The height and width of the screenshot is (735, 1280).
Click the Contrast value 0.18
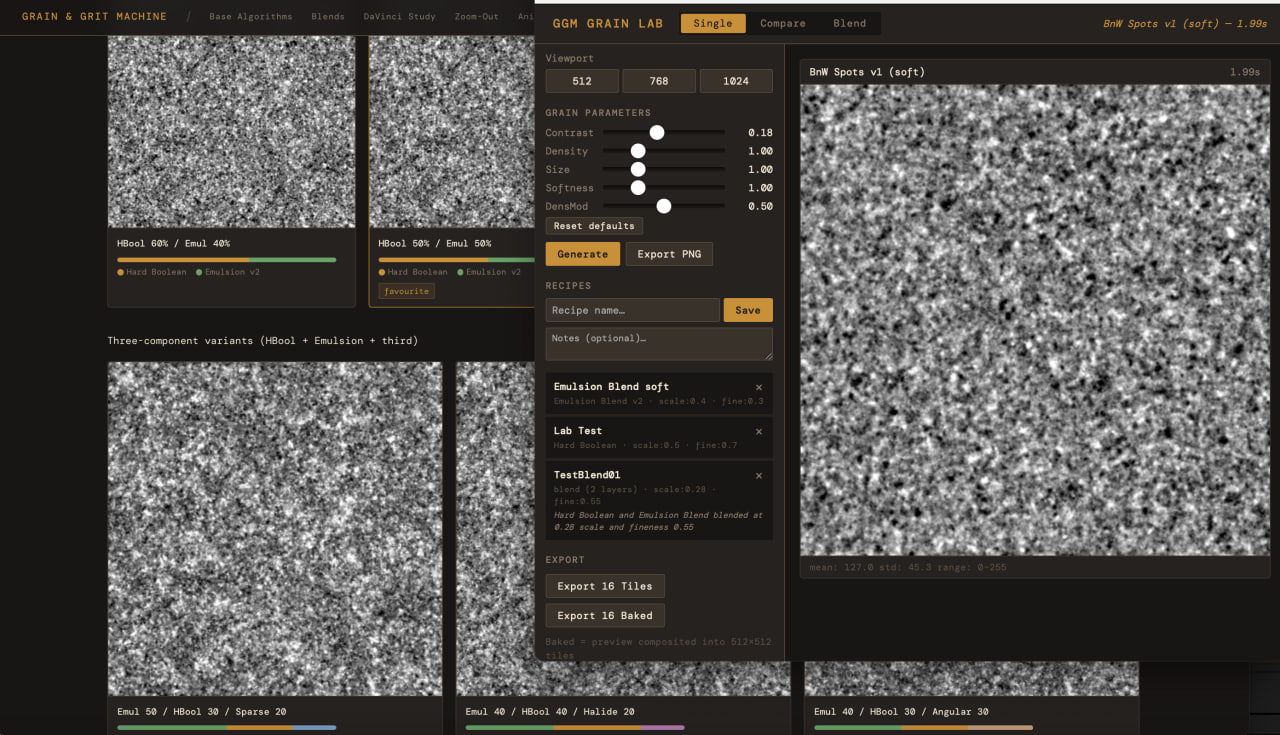pyautogui.click(x=760, y=133)
